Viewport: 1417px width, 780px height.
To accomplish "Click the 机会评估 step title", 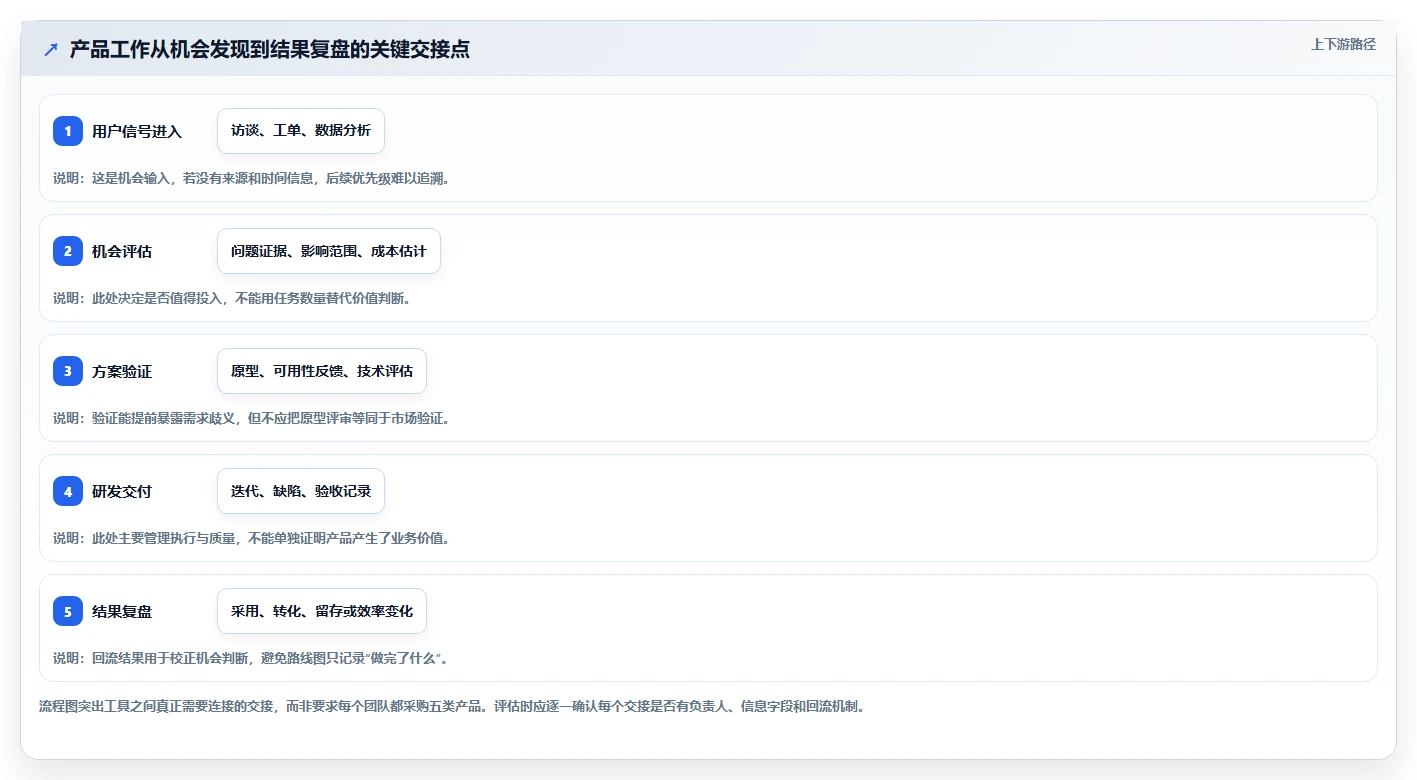I will tap(122, 251).
